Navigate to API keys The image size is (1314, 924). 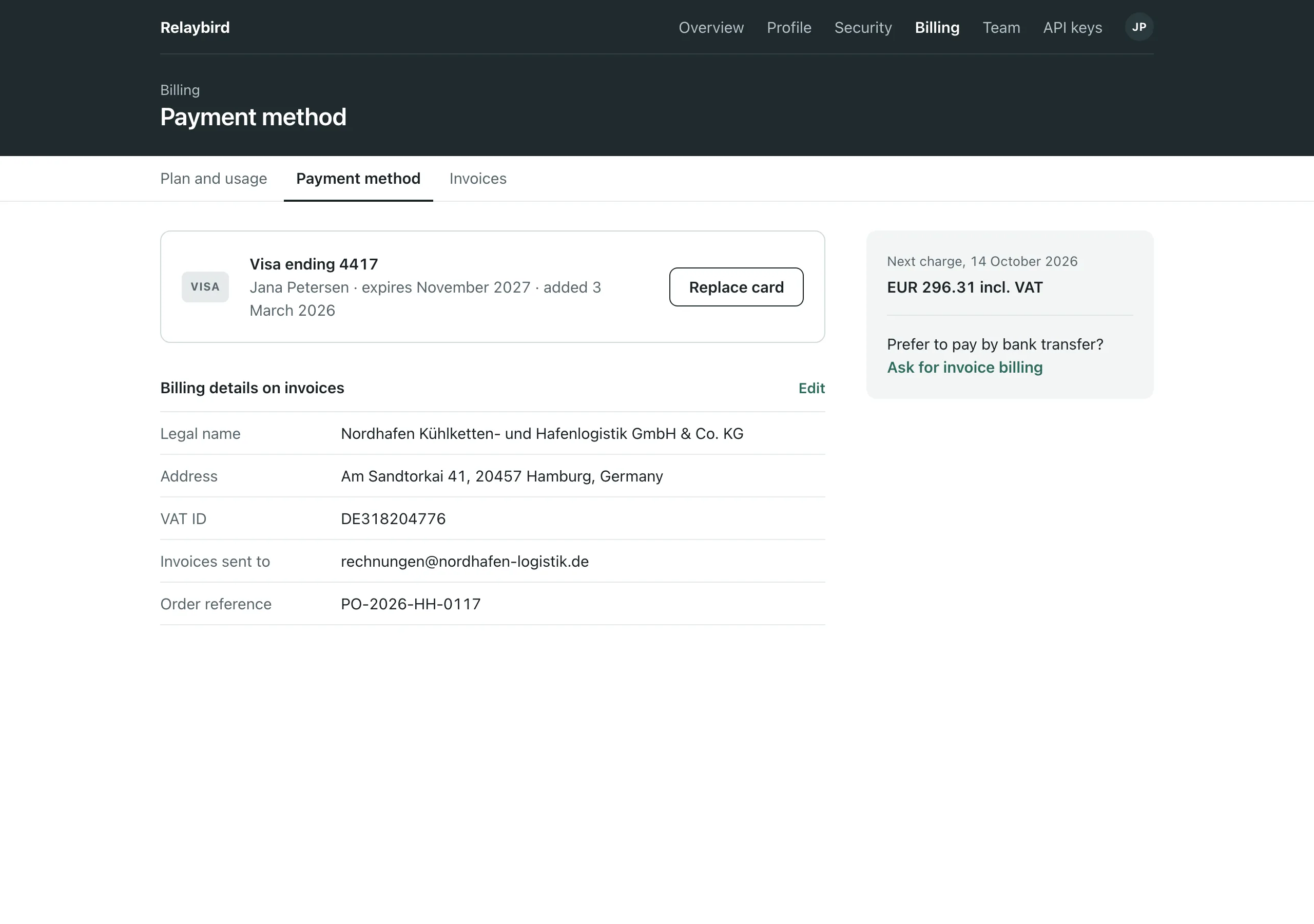[1072, 28]
